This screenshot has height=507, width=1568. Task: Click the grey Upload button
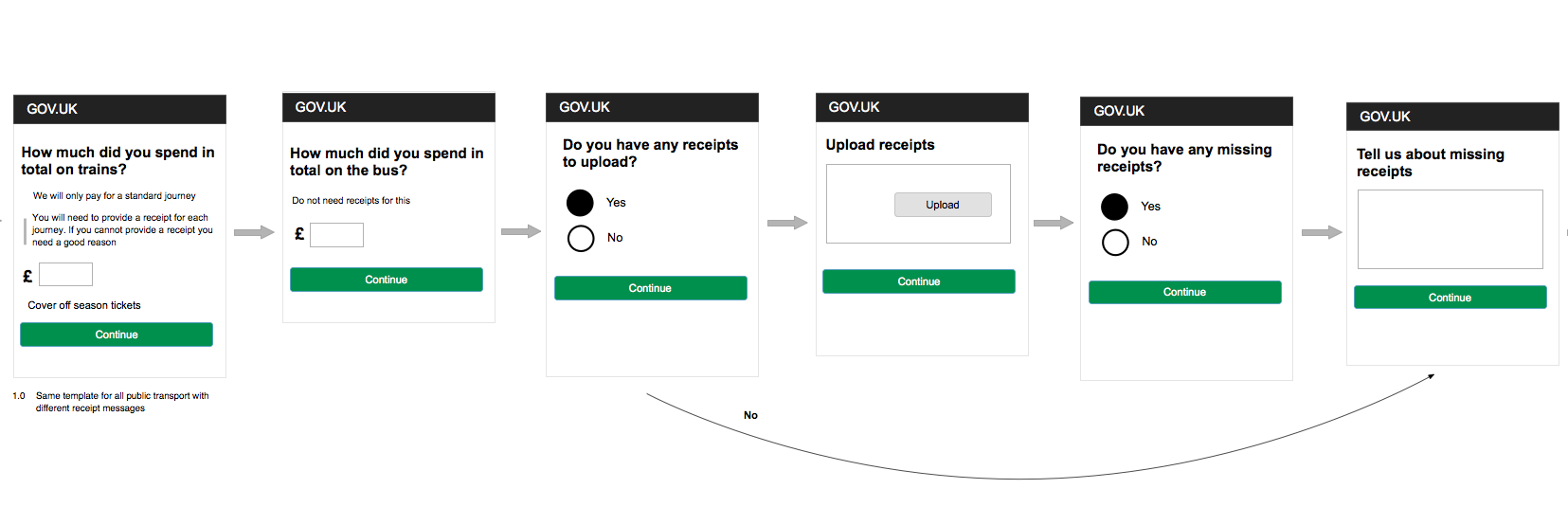(943, 205)
